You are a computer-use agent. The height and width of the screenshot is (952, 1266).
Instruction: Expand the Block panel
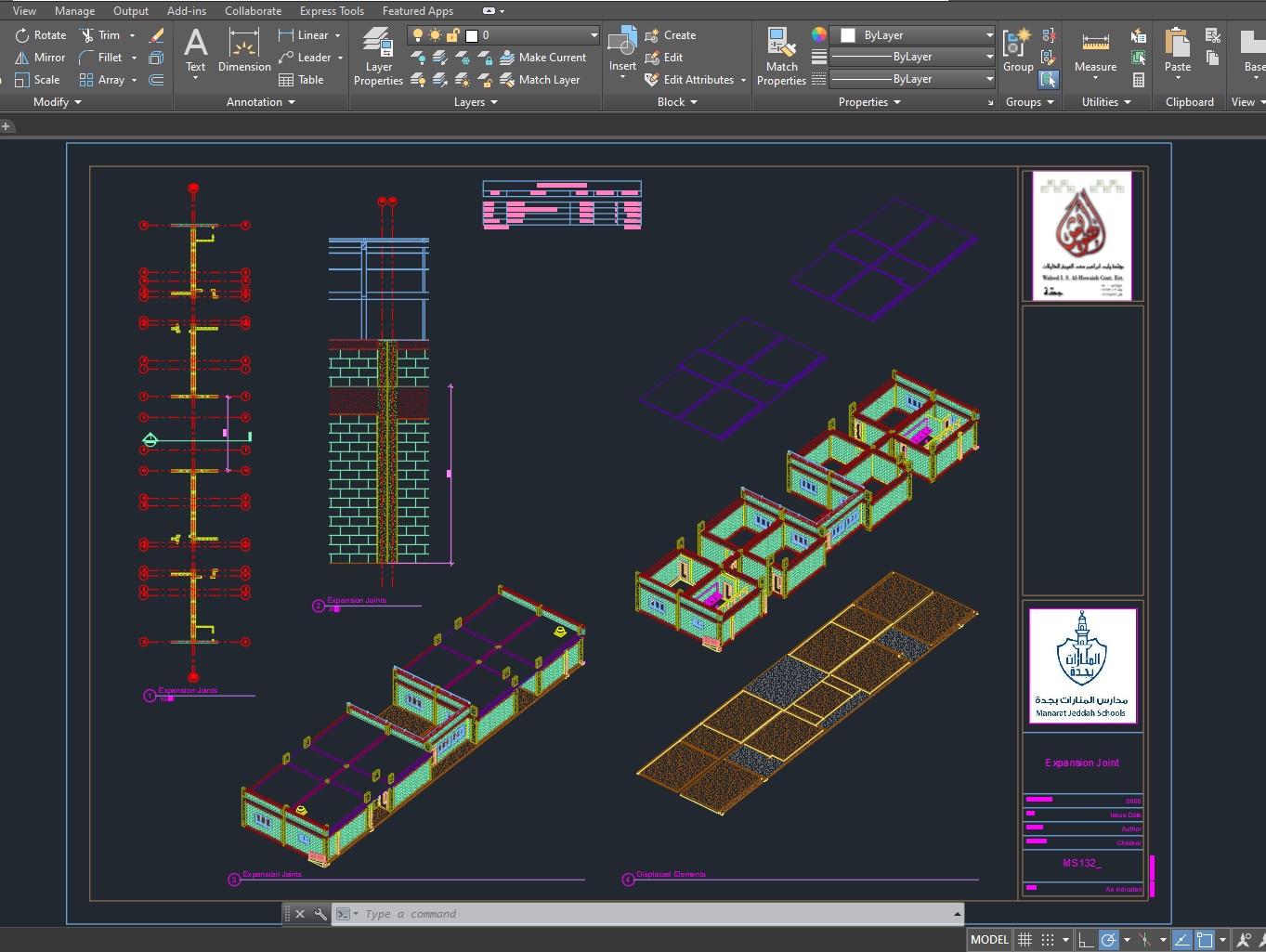677,102
